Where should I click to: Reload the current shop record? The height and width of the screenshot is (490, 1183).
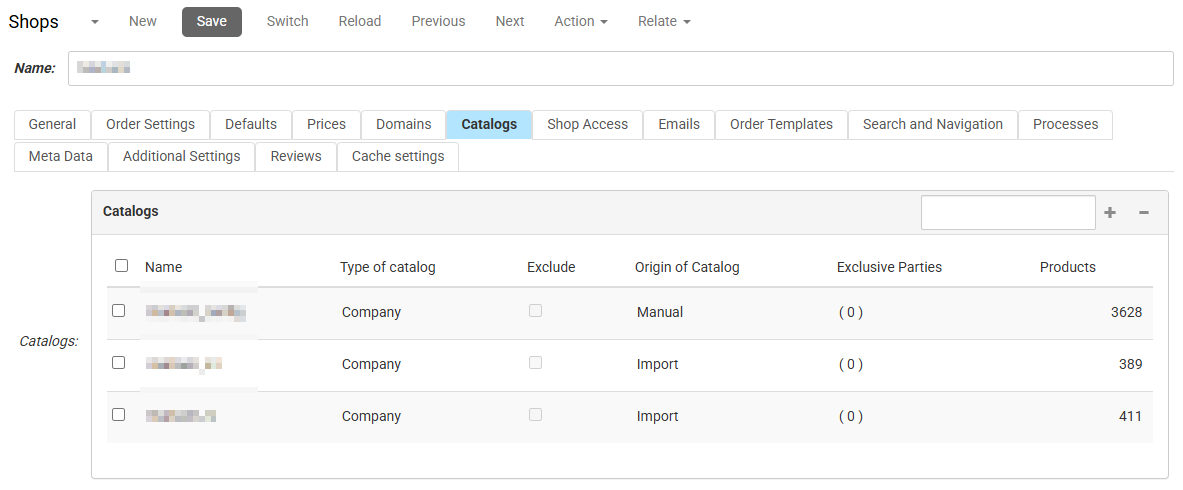pyautogui.click(x=360, y=21)
